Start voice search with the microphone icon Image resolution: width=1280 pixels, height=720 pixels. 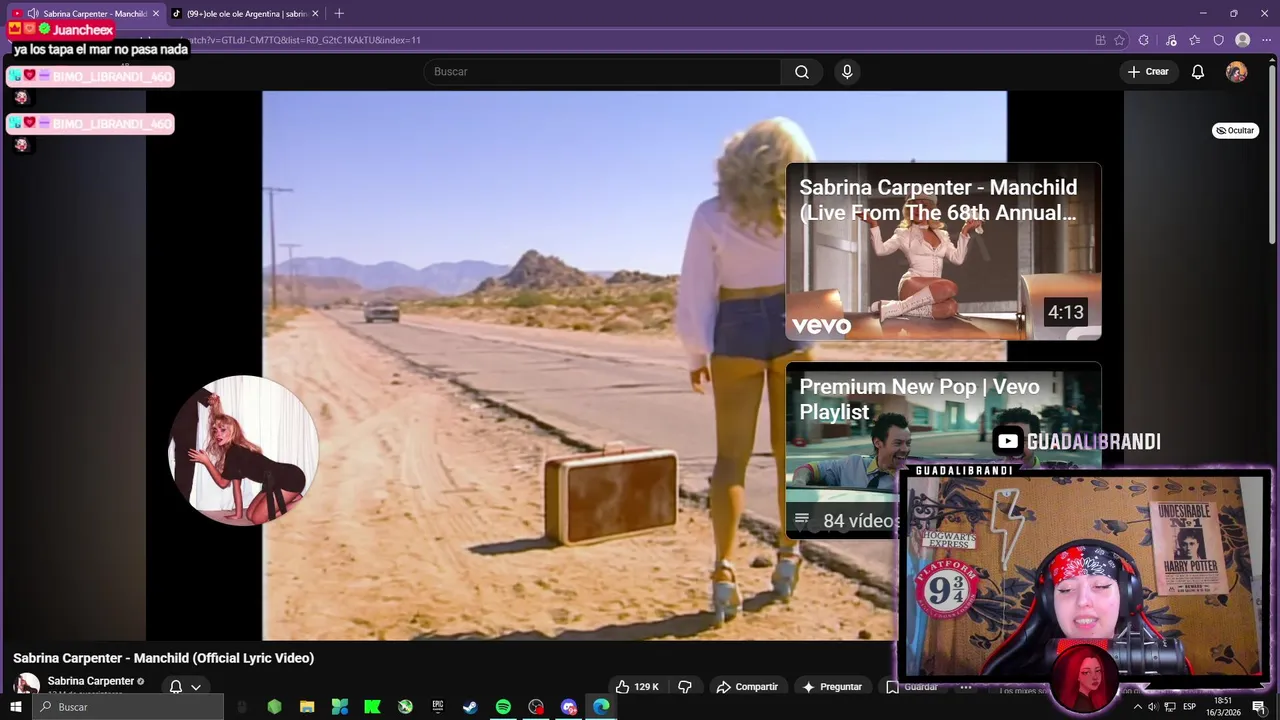point(847,72)
